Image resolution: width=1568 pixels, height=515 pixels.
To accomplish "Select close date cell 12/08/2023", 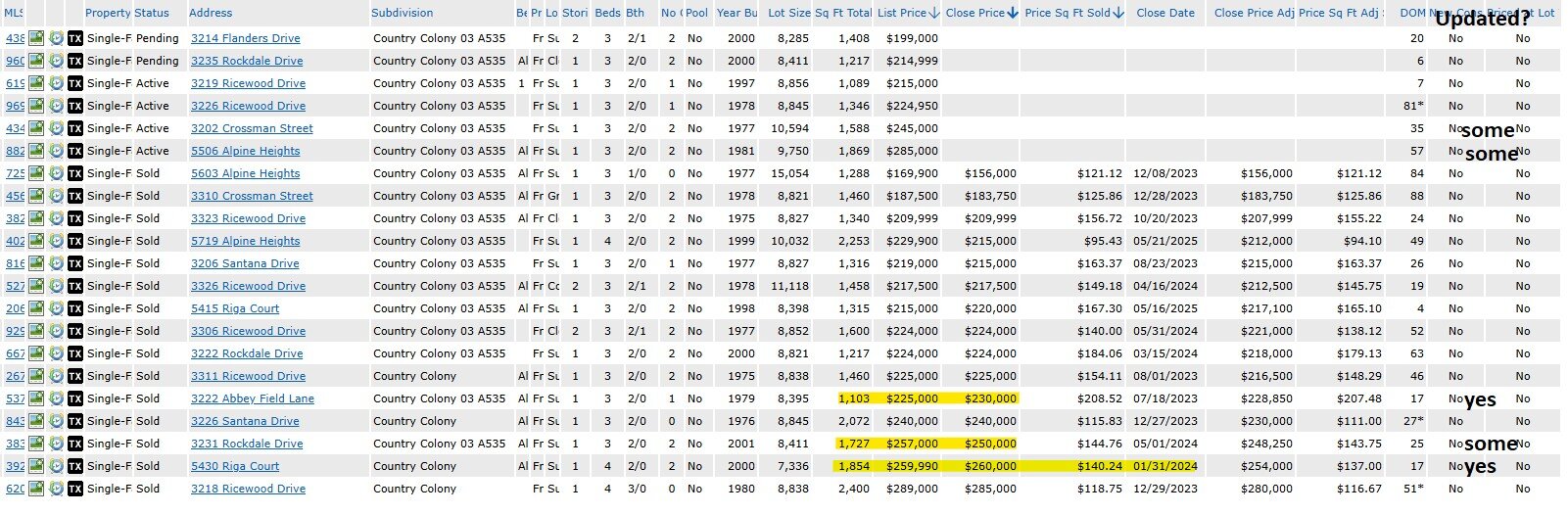I will (1165, 173).
